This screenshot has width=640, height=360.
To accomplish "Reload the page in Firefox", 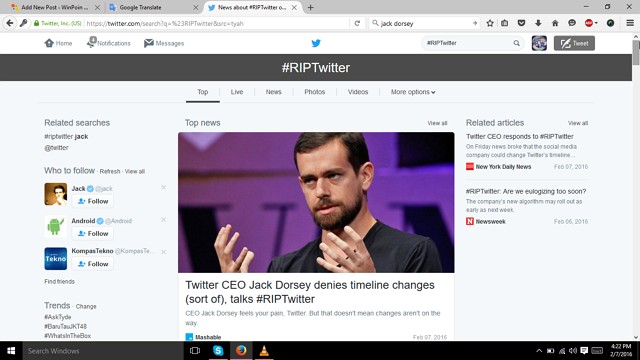I will (357, 23).
